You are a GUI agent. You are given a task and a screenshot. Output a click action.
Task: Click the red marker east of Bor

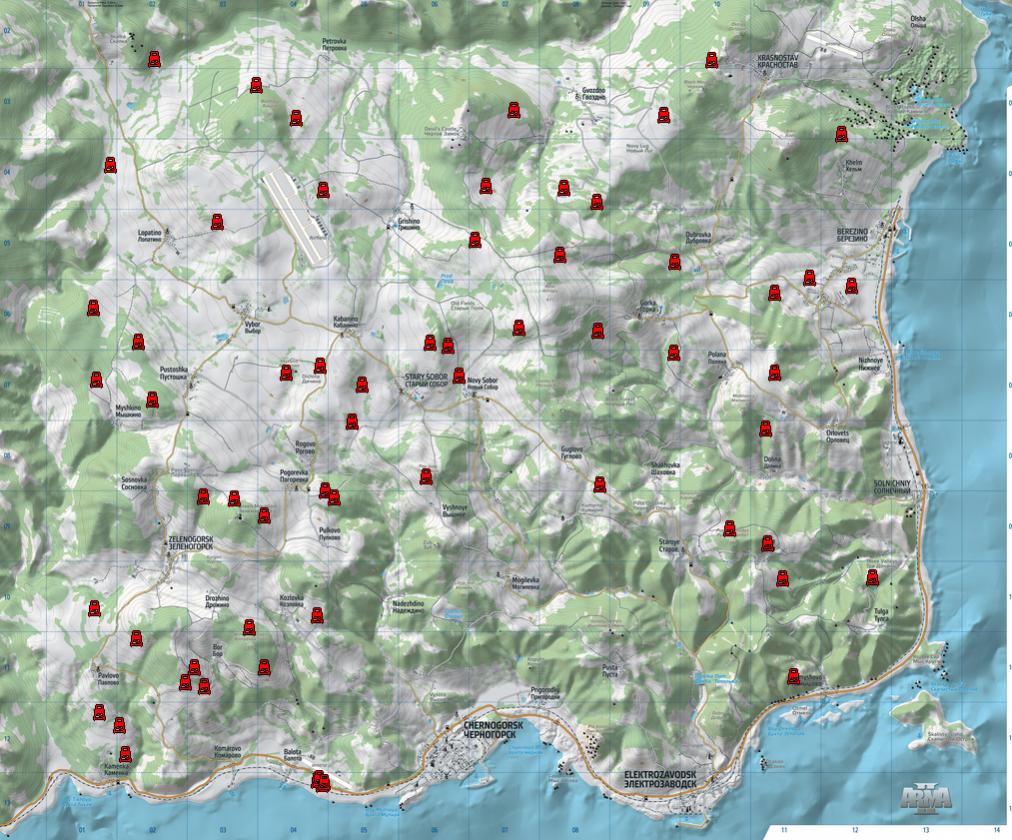click(264, 667)
